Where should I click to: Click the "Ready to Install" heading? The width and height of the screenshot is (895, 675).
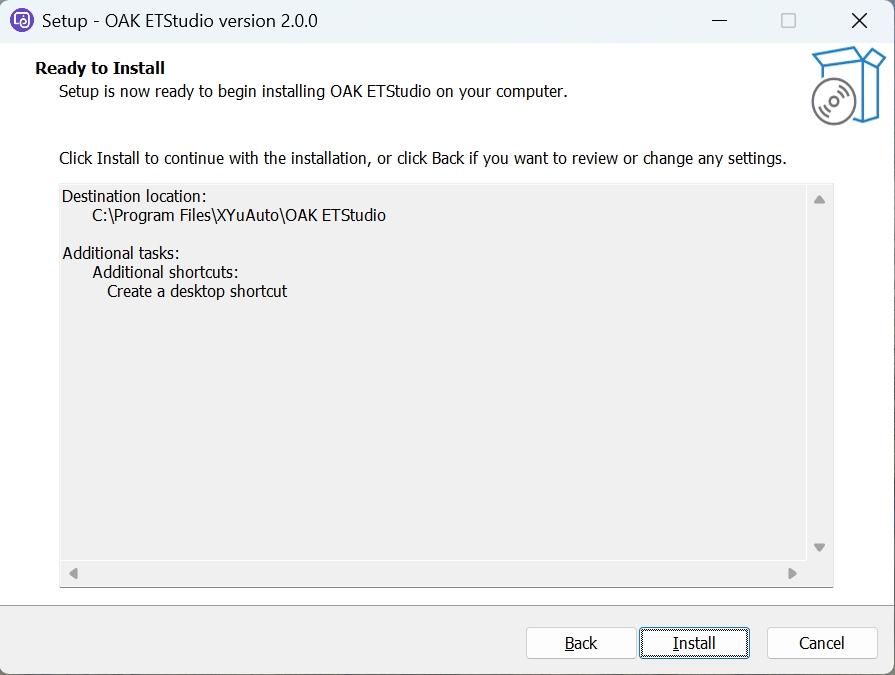pyautogui.click(x=100, y=68)
